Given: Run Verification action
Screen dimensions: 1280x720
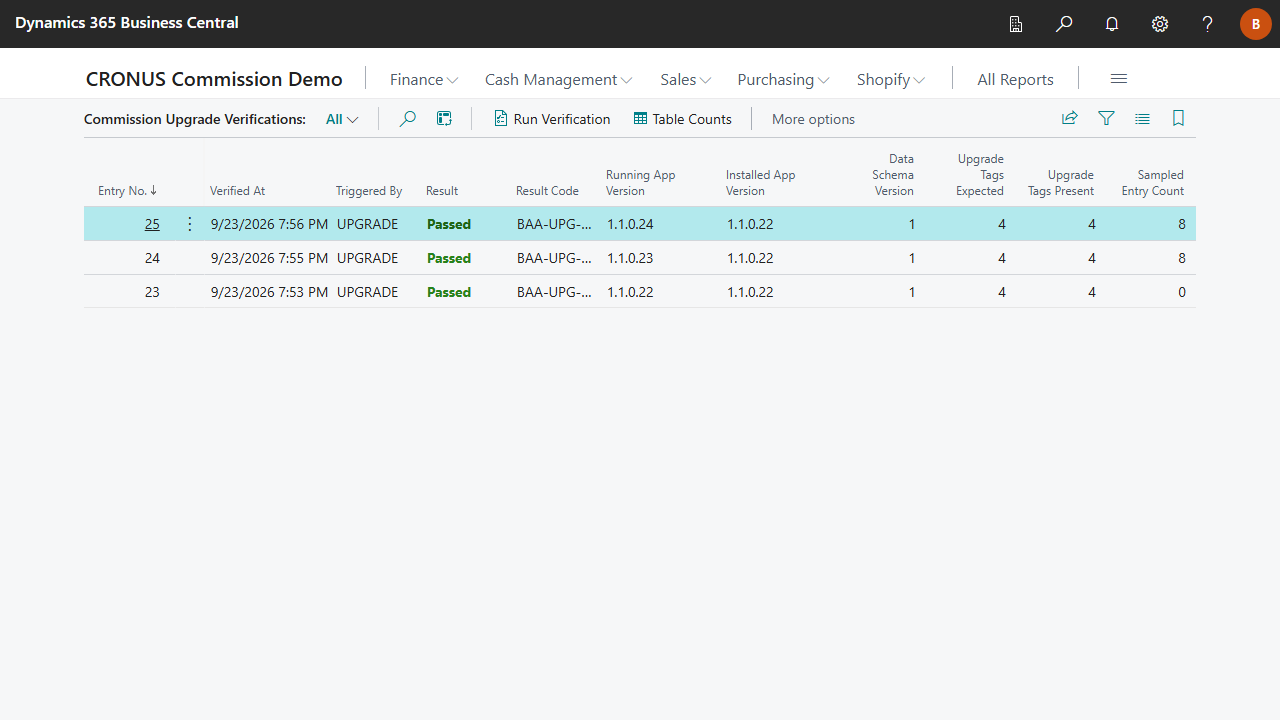Looking at the screenshot, I should point(552,119).
